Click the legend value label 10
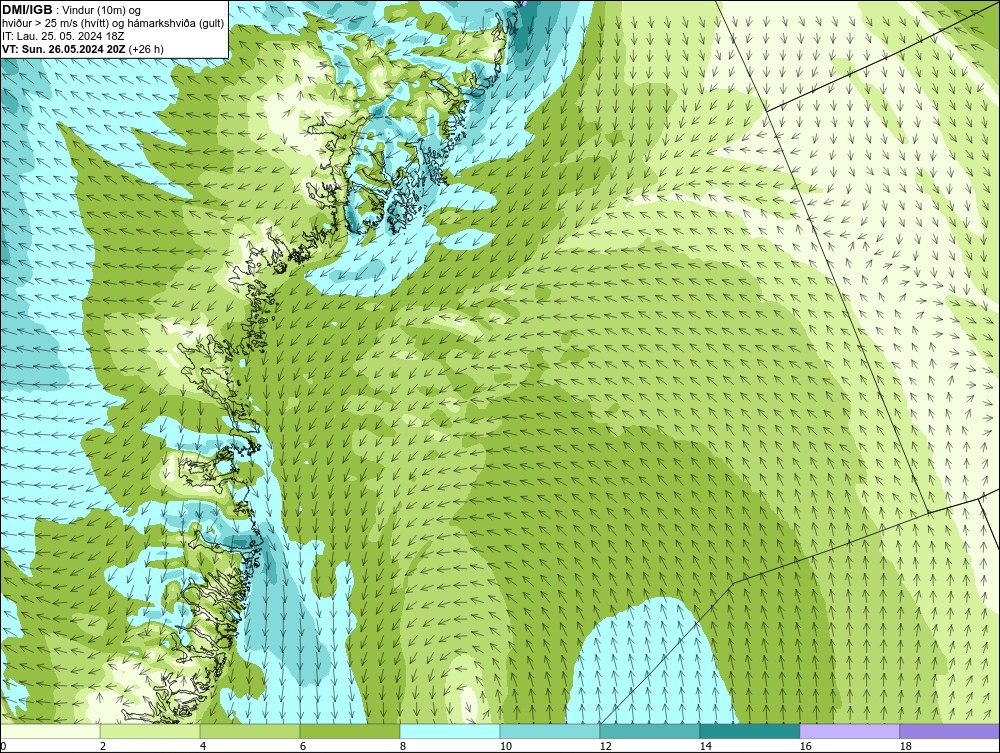The image size is (1000, 753). 505,746
